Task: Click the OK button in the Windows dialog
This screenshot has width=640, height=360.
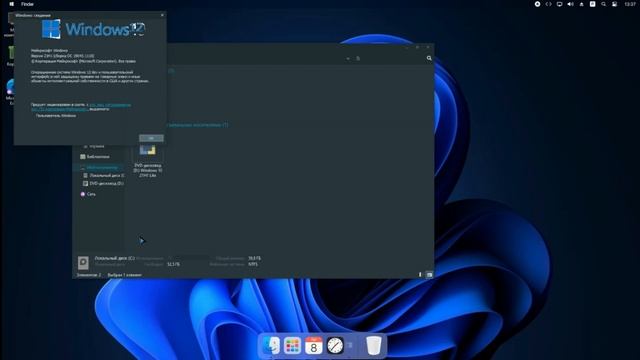Action: coord(151,138)
